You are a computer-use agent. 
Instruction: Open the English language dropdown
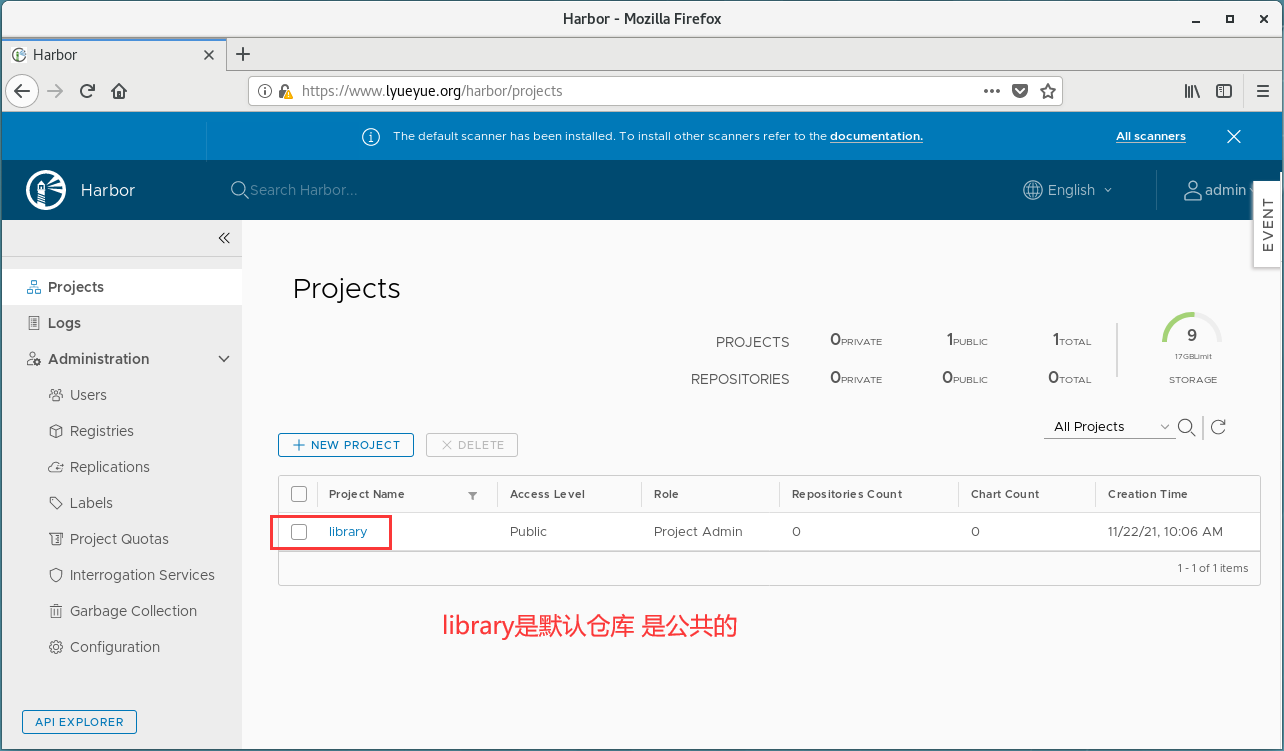coord(1068,190)
